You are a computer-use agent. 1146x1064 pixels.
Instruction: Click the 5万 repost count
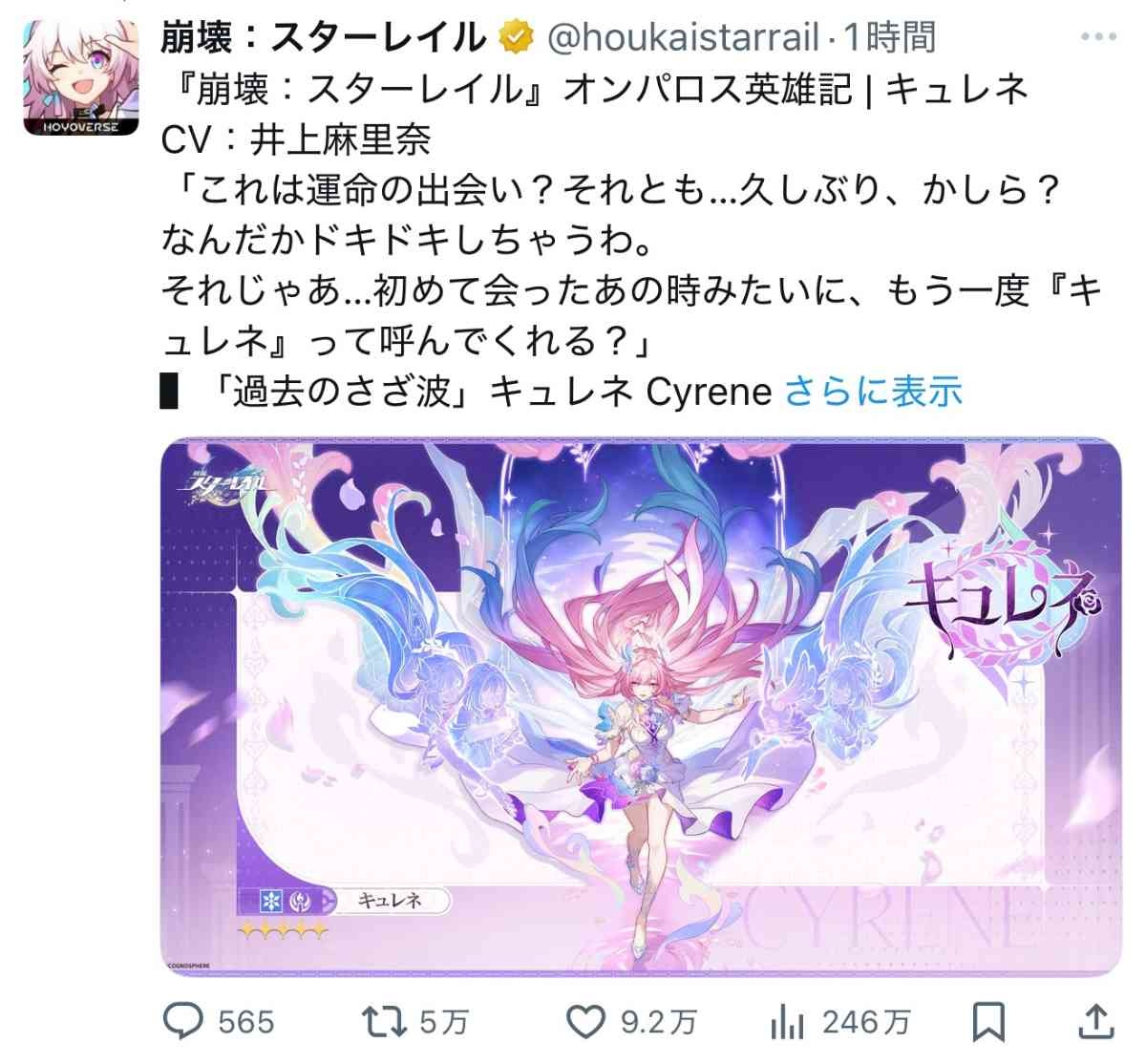click(444, 1023)
